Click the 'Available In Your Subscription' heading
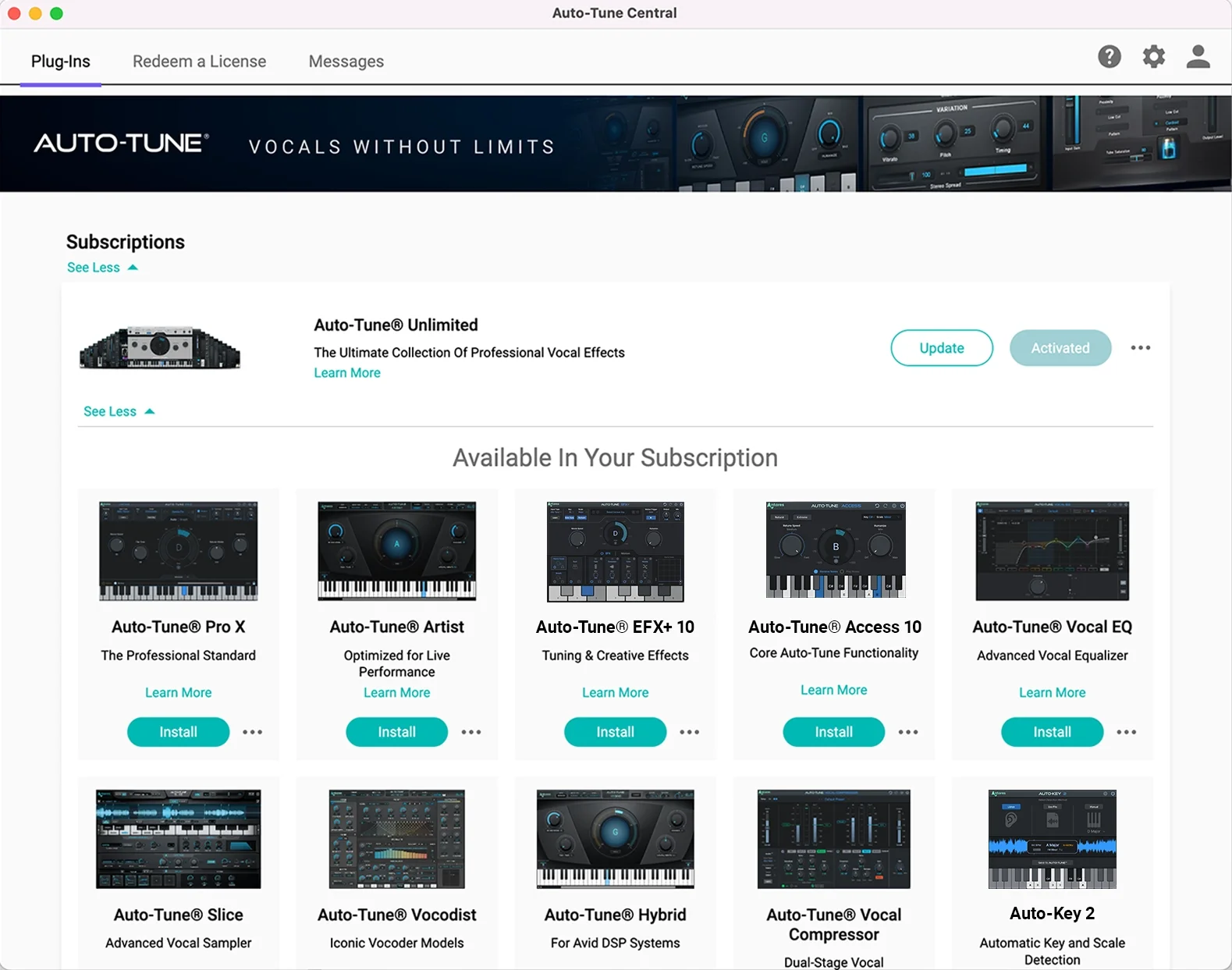The width and height of the screenshot is (1232, 970). (x=615, y=457)
